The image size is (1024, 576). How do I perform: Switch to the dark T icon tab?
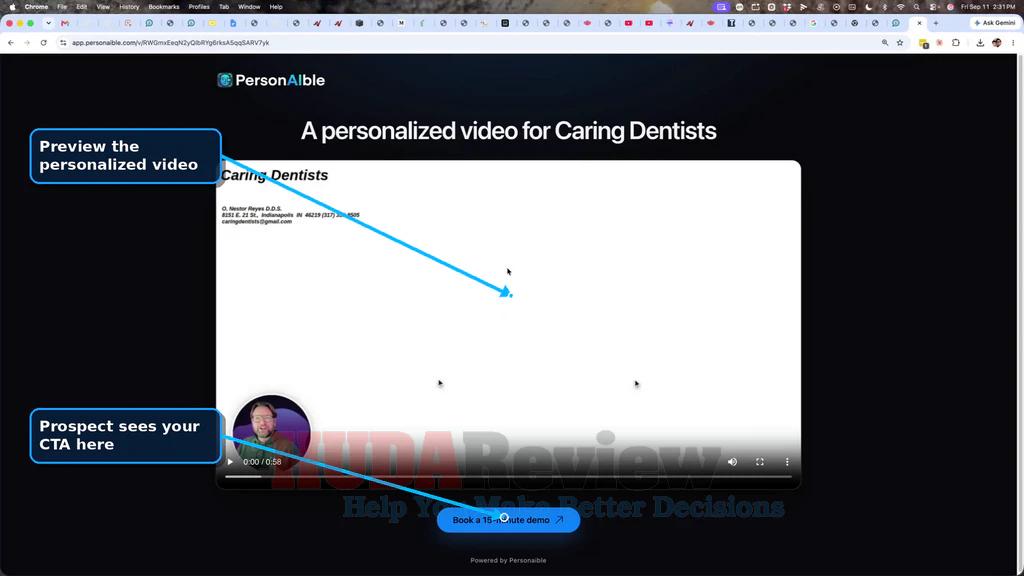click(x=731, y=23)
